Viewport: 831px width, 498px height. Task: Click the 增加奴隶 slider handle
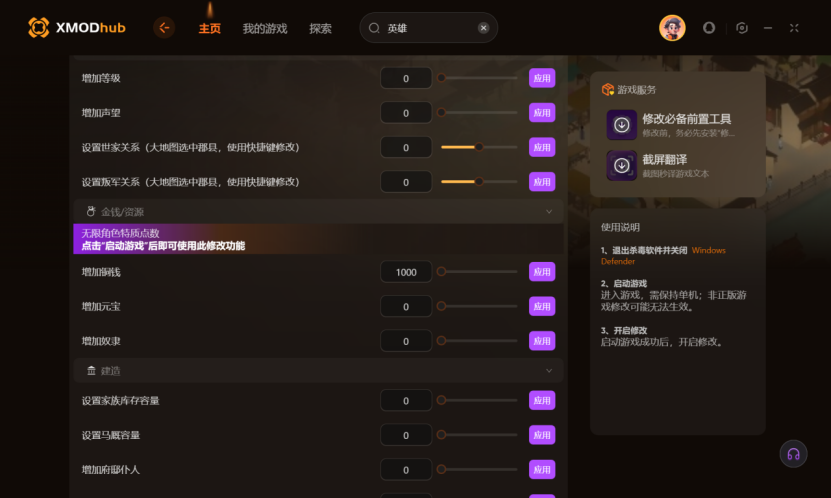click(x=441, y=341)
